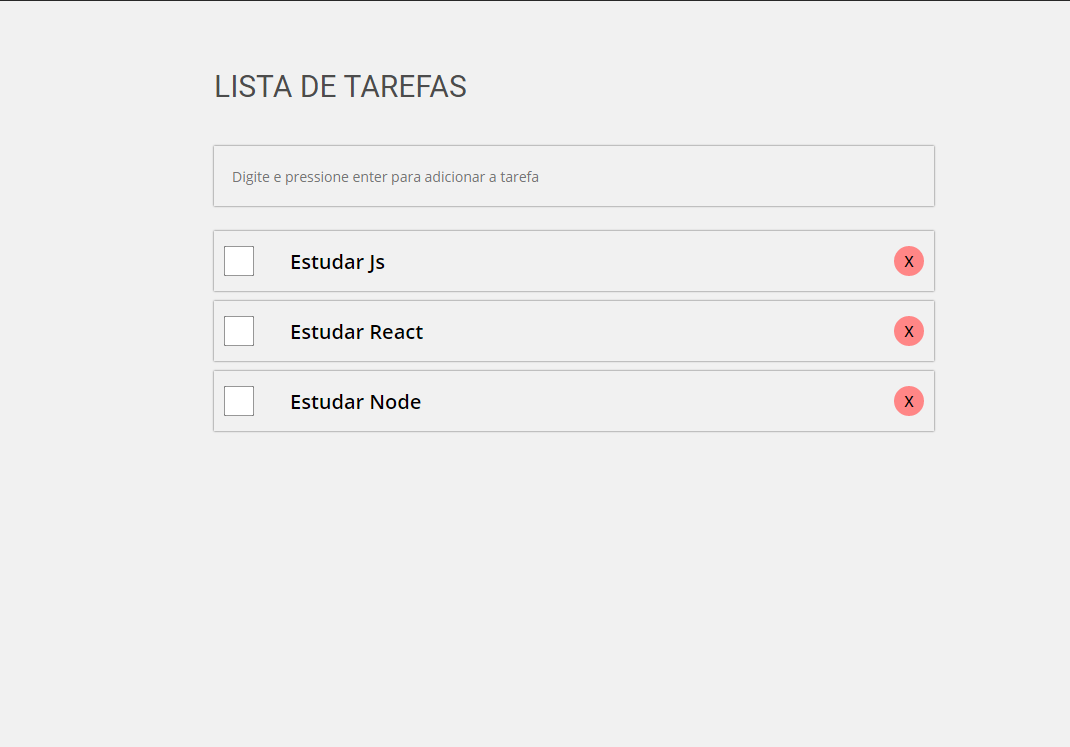Close out the Estudar Node item
The width and height of the screenshot is (1070, 747).
point(908,401)
